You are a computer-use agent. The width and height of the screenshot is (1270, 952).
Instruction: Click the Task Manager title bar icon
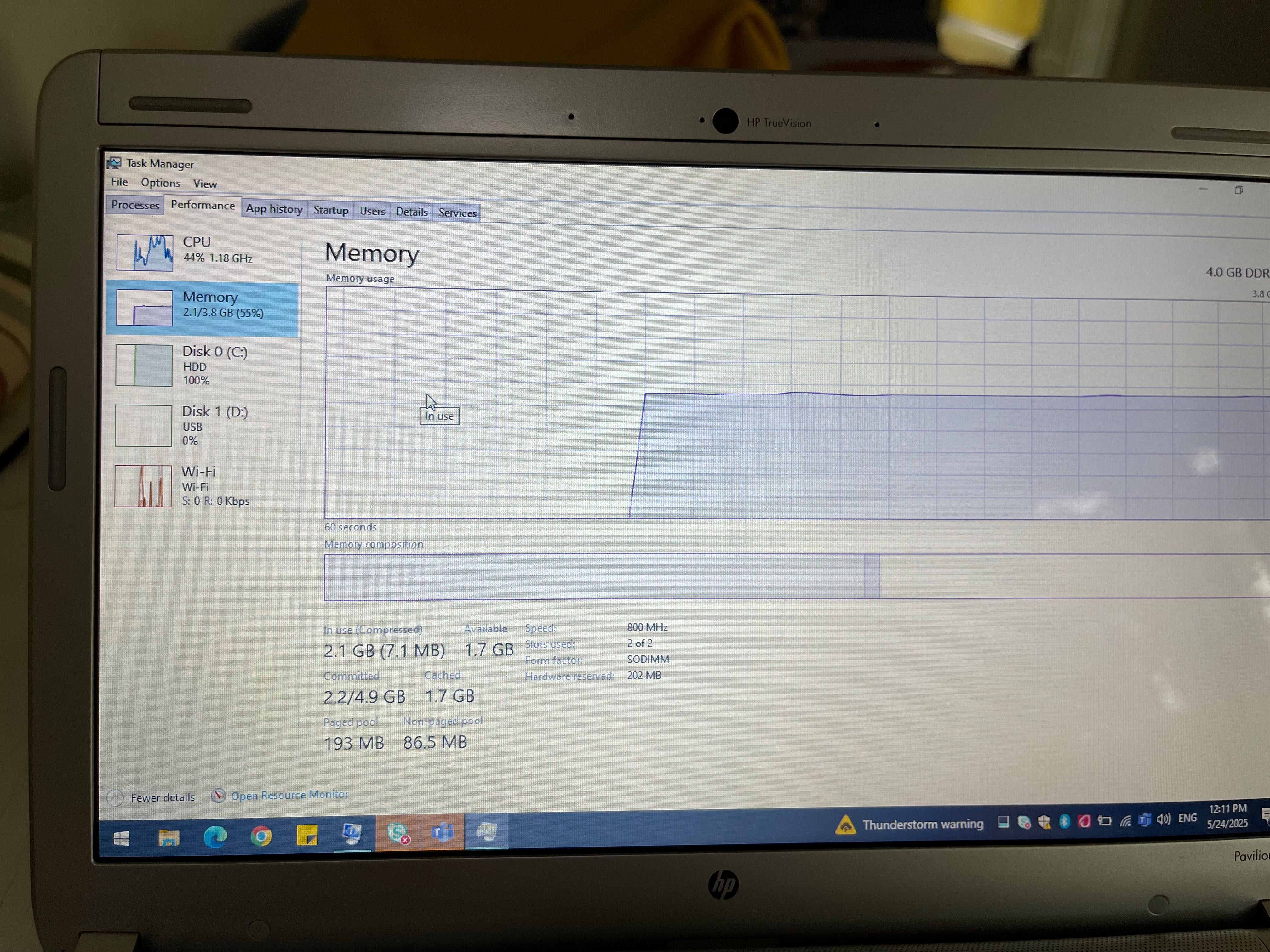point(114,163)
